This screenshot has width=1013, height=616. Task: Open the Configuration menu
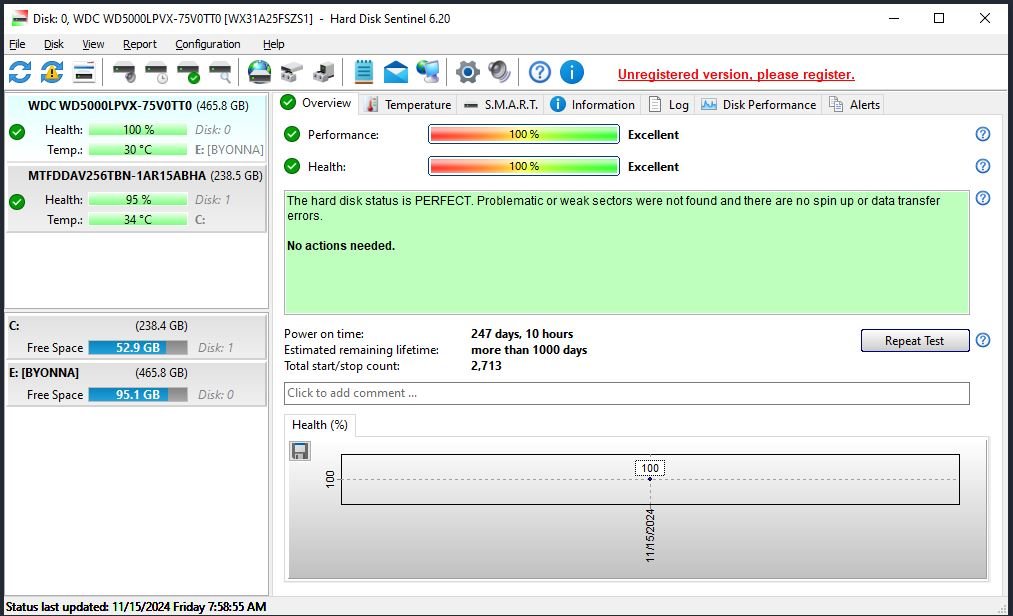click(207, 44)
